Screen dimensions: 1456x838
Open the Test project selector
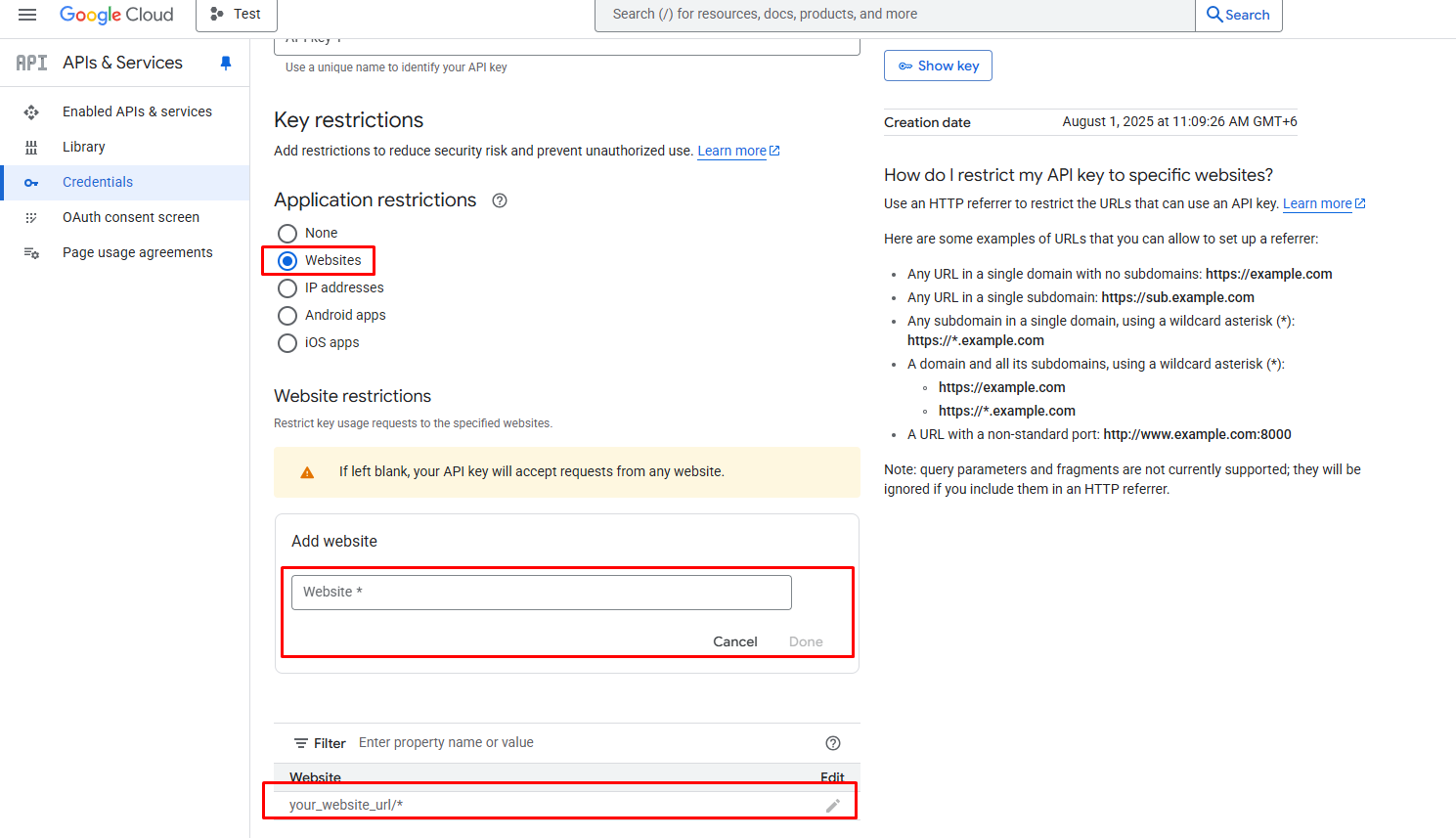(x=236, y=15)
